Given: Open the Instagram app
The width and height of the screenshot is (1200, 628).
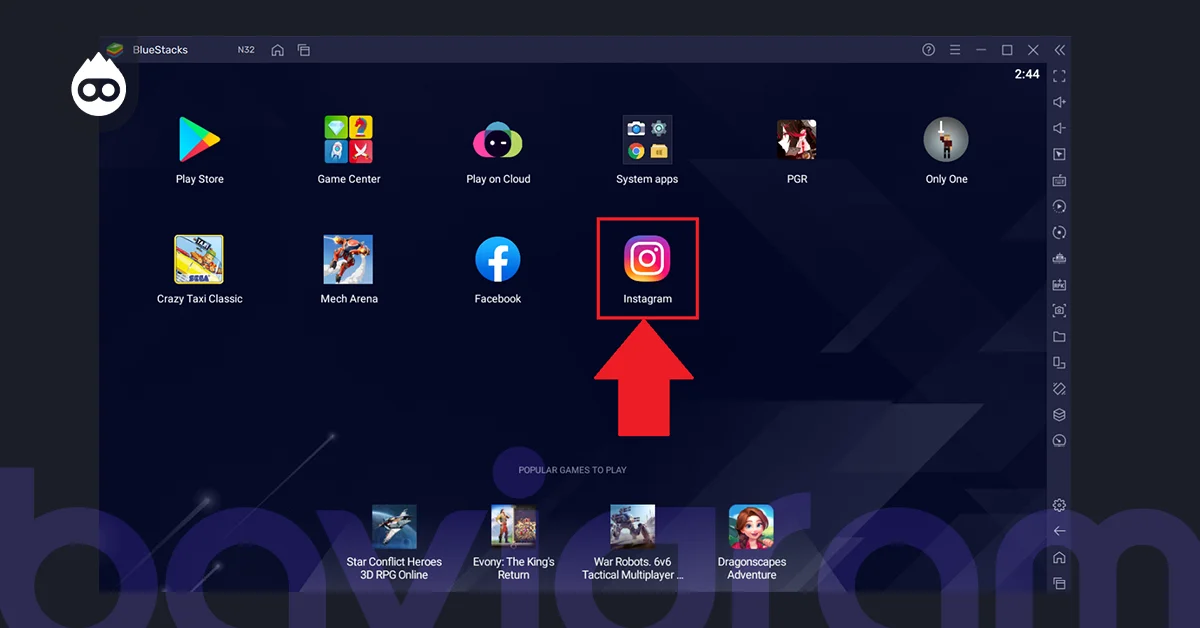Looking at the screenshot, I should click(x=647, y=259).
